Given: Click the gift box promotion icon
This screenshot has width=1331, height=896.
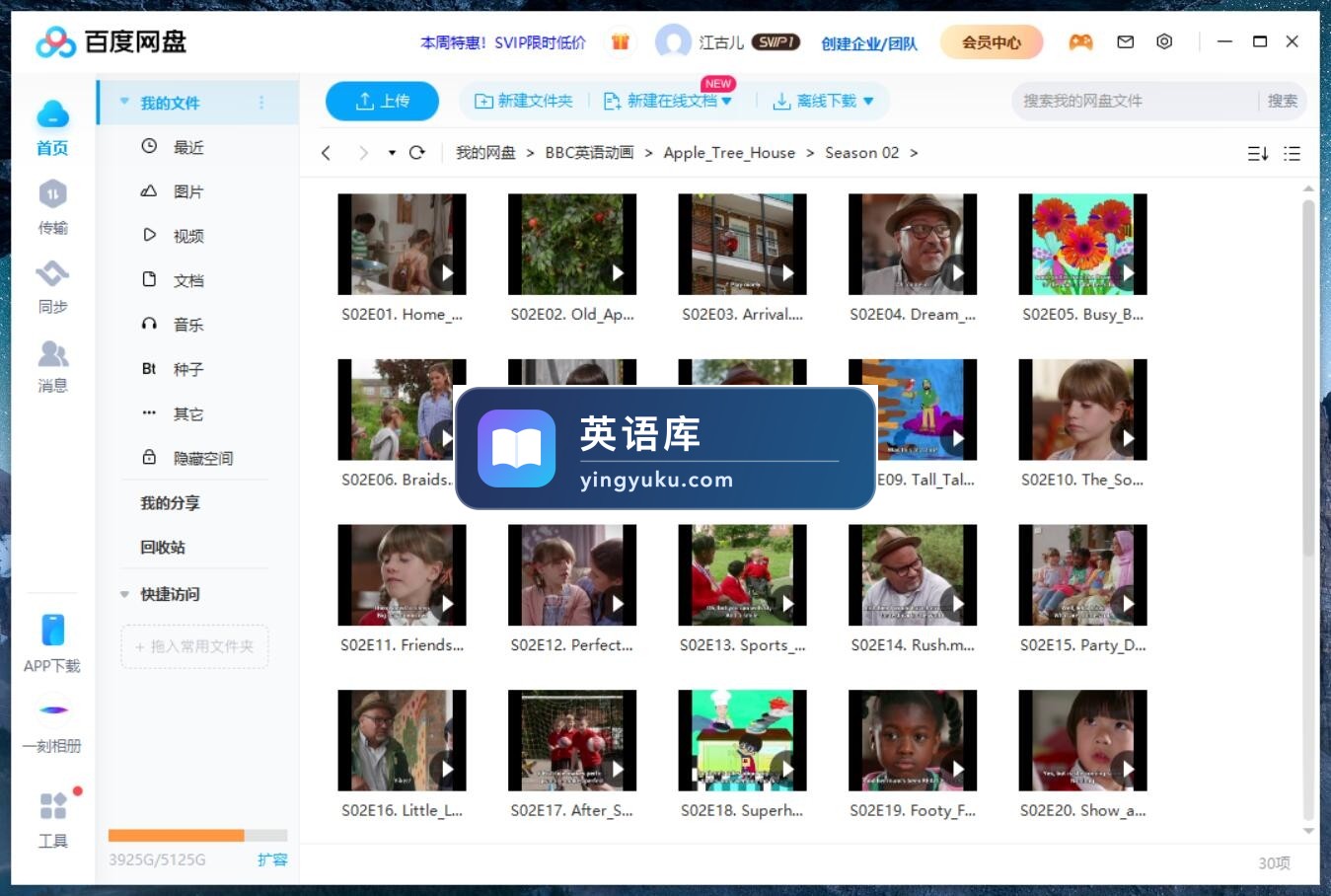Looking at the screenshot, I should pos(620,42).
